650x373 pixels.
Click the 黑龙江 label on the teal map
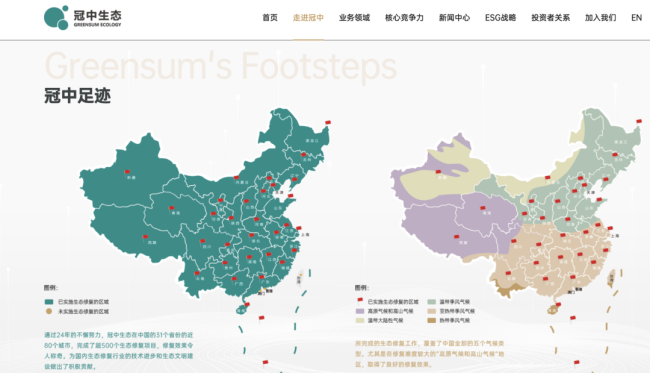(313, 141)
